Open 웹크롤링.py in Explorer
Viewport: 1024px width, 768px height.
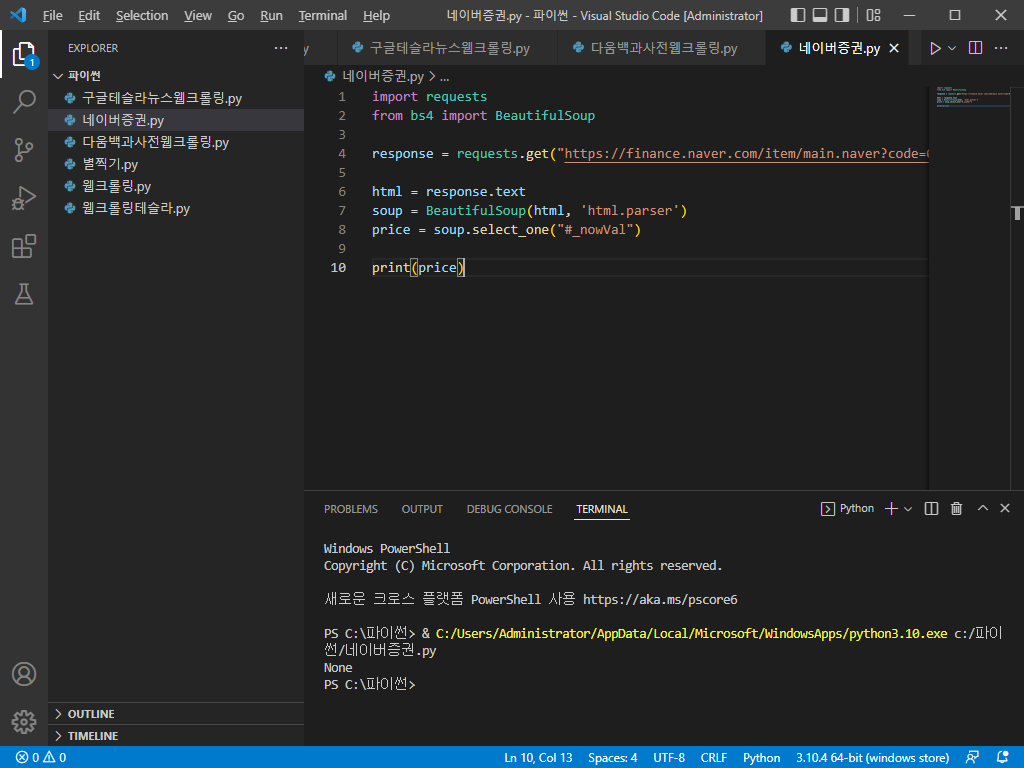176,186
